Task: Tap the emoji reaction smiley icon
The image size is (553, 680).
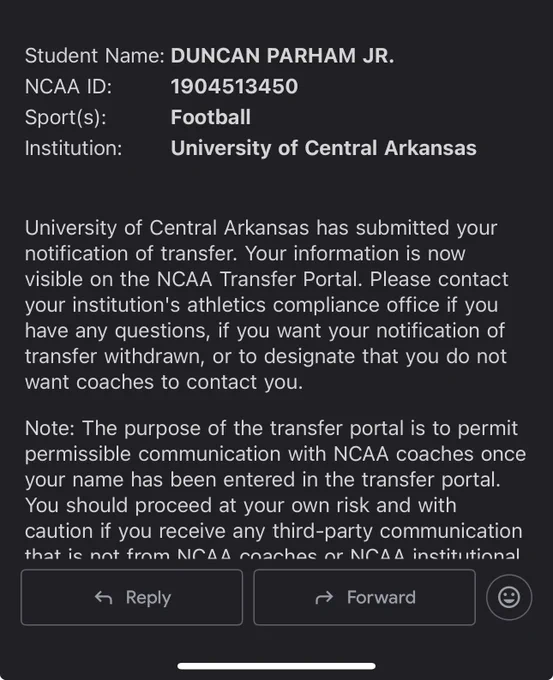Action: 509,597
